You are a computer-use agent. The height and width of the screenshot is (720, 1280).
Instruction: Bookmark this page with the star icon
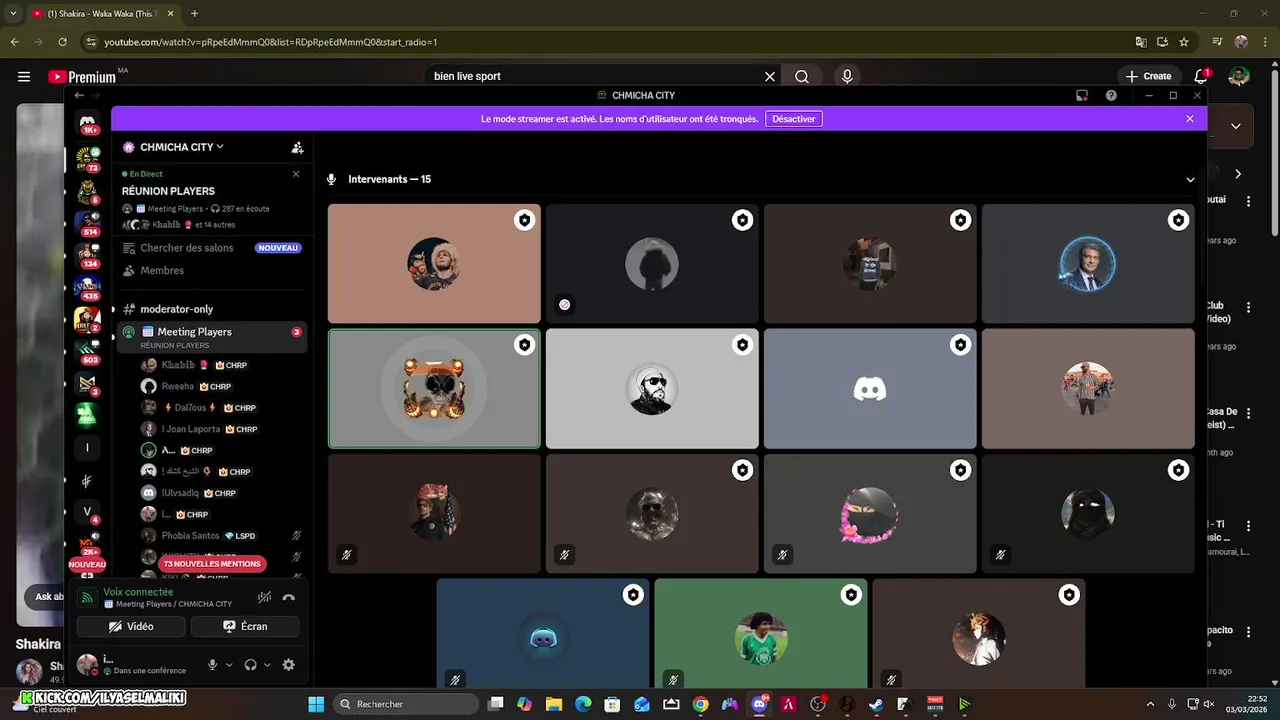pyautogui.click(x=1184, y=42)
